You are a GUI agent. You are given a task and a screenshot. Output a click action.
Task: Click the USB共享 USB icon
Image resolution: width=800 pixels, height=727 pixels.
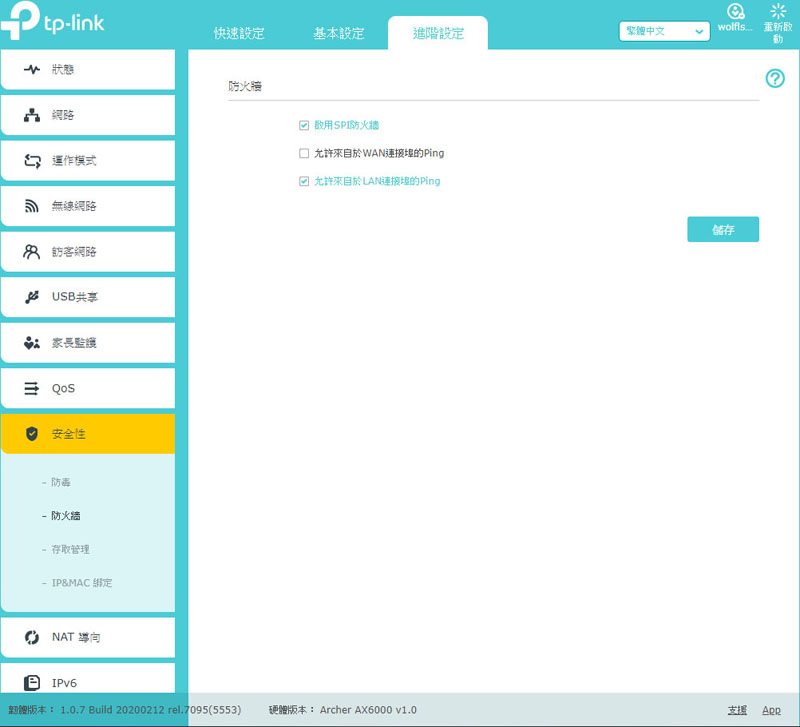[x=32, y=297]
